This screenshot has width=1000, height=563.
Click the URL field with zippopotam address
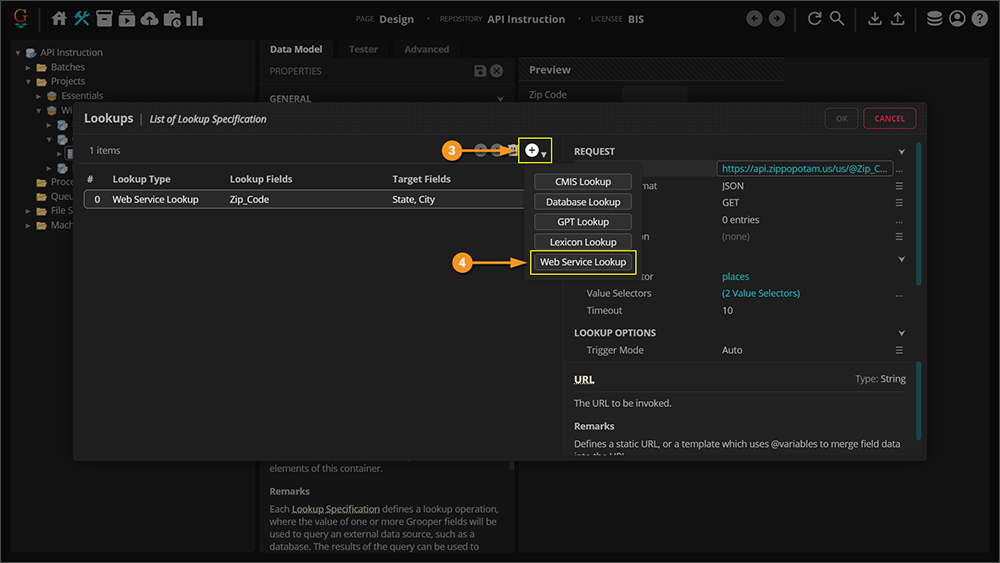(804, 169)
